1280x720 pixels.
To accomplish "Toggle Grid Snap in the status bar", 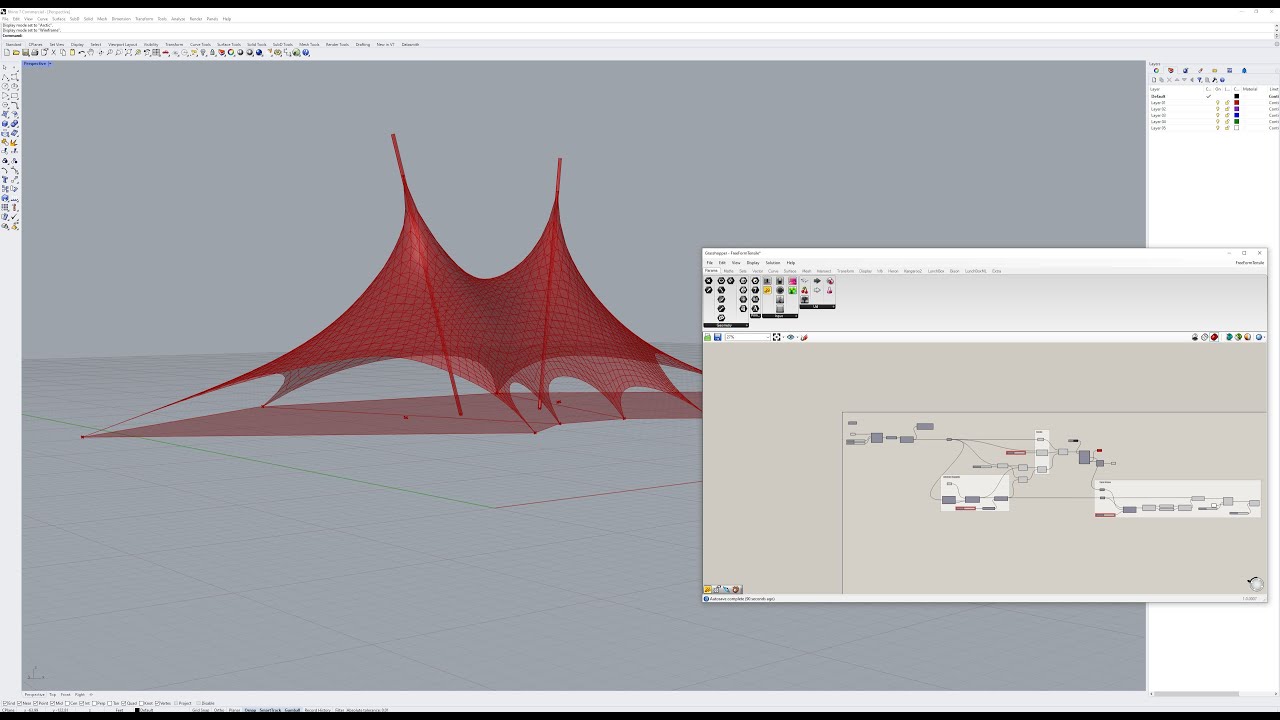I will click(200, 710).
